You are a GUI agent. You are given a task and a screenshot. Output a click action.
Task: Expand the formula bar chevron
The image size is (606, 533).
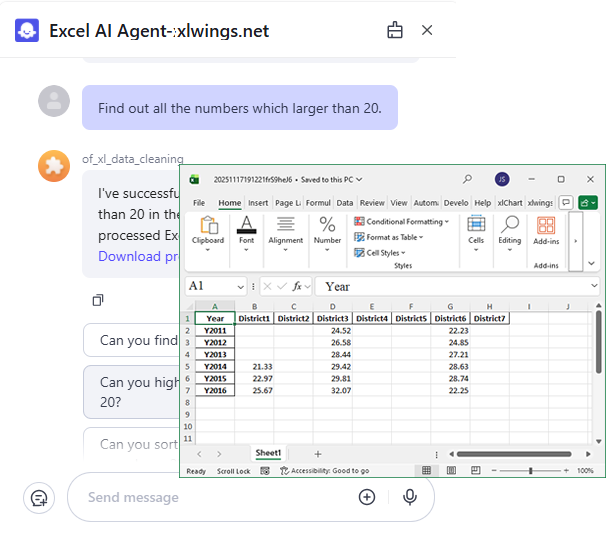(594, 286)
